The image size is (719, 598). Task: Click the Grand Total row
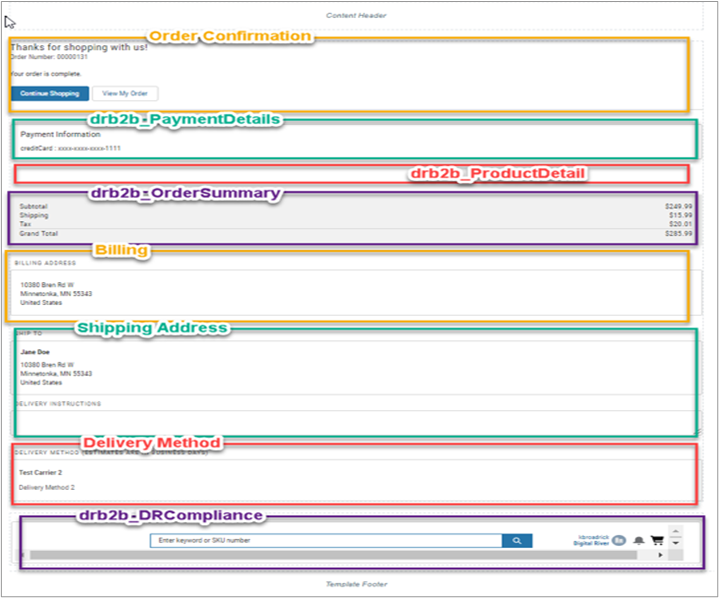point(357,233)
